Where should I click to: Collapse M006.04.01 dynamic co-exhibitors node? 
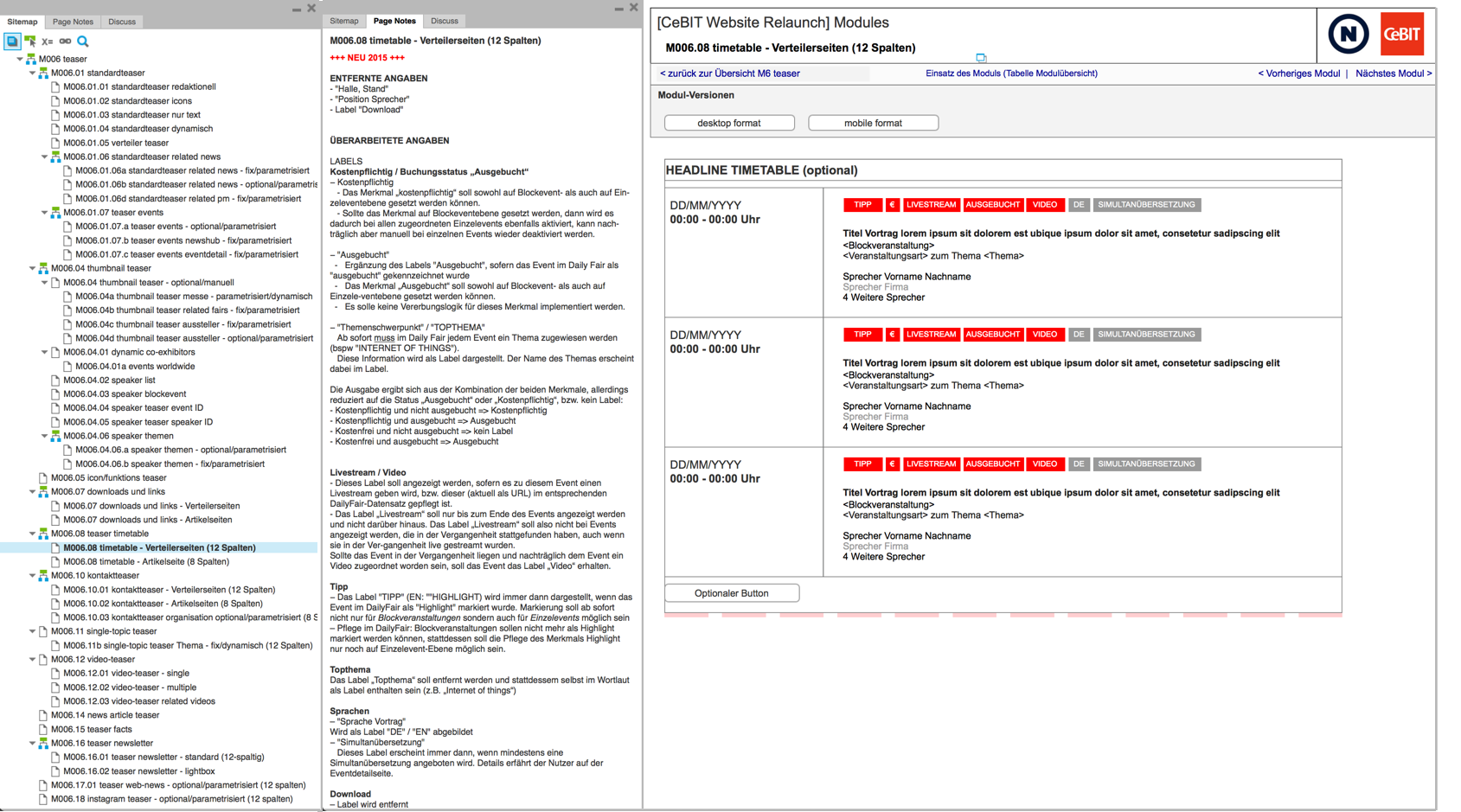(x=44, y=352)
